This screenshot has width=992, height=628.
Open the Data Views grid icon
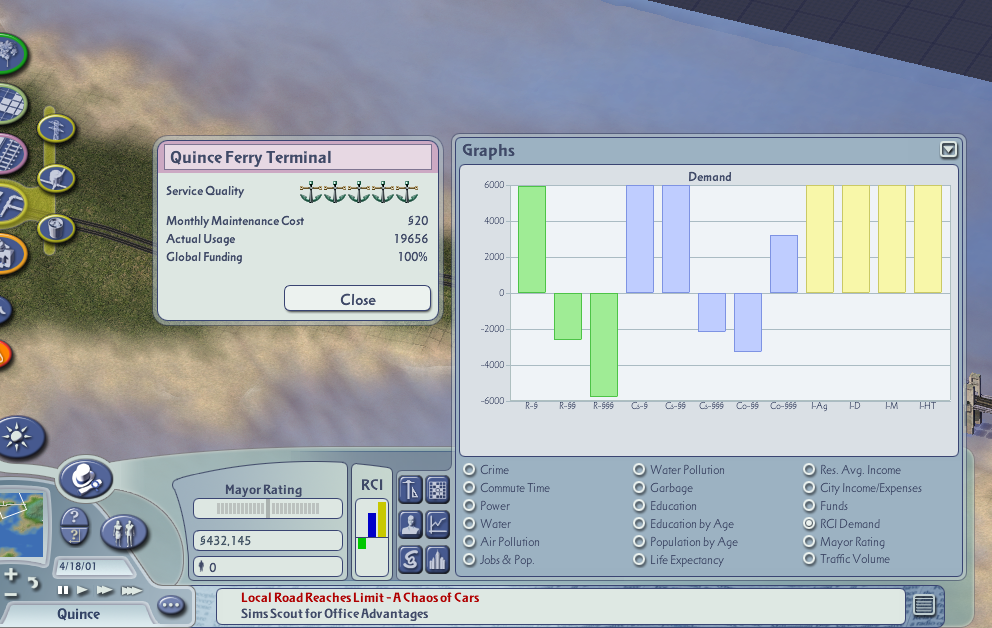coord(437,489)
